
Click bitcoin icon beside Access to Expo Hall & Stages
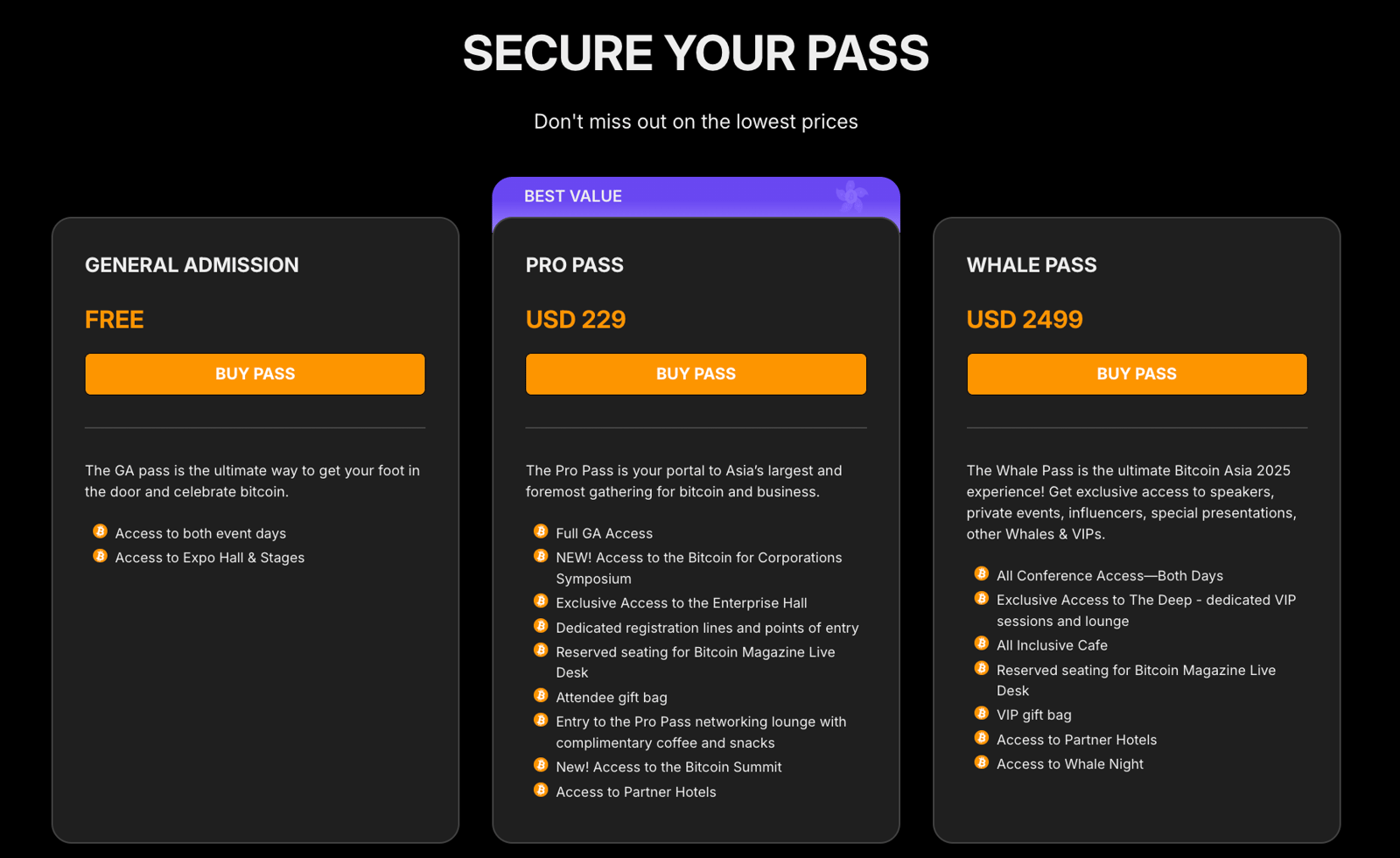[x=100, y=556]
